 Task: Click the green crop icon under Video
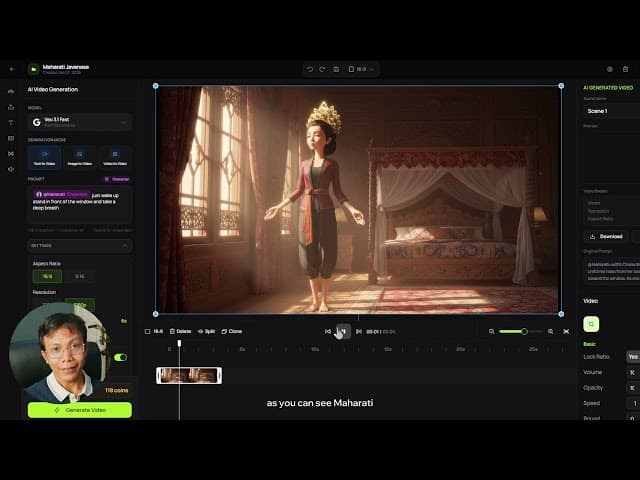pos(591,324)
